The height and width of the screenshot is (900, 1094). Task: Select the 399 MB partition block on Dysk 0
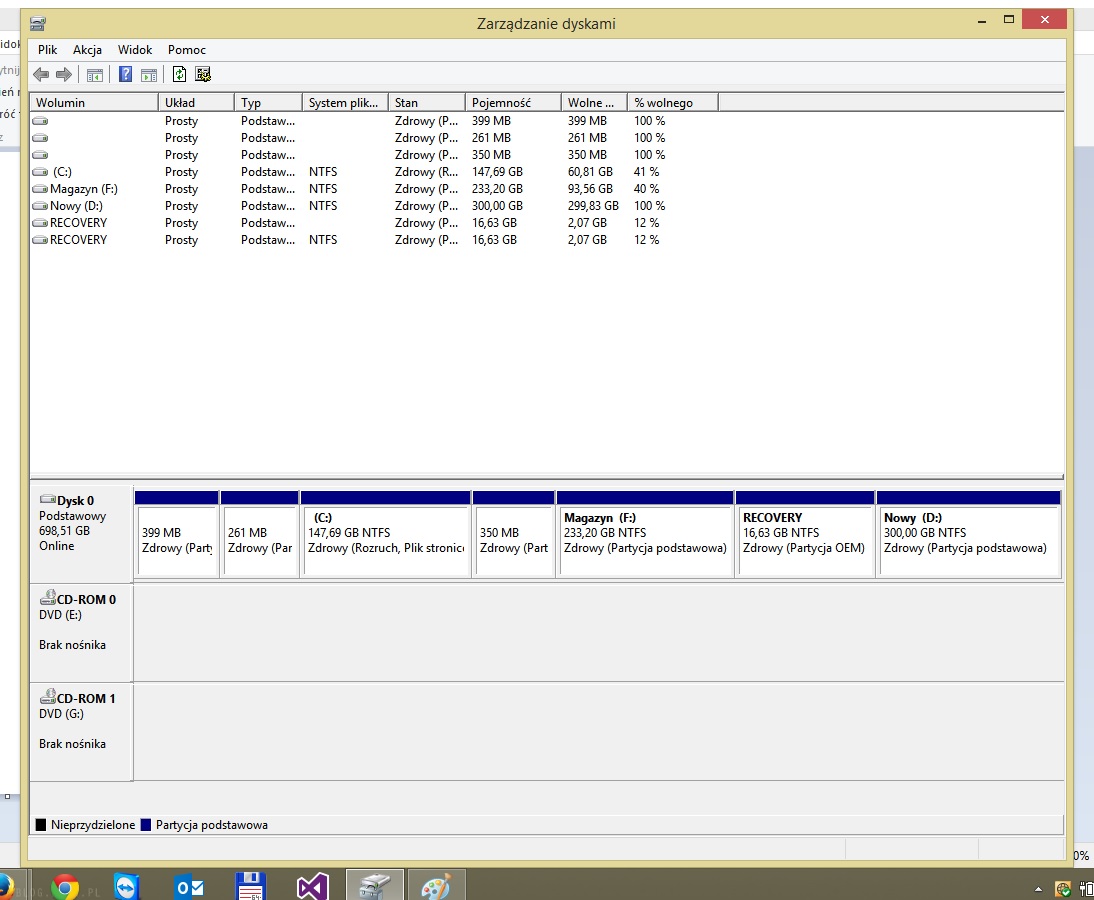[x=177, y=534]
